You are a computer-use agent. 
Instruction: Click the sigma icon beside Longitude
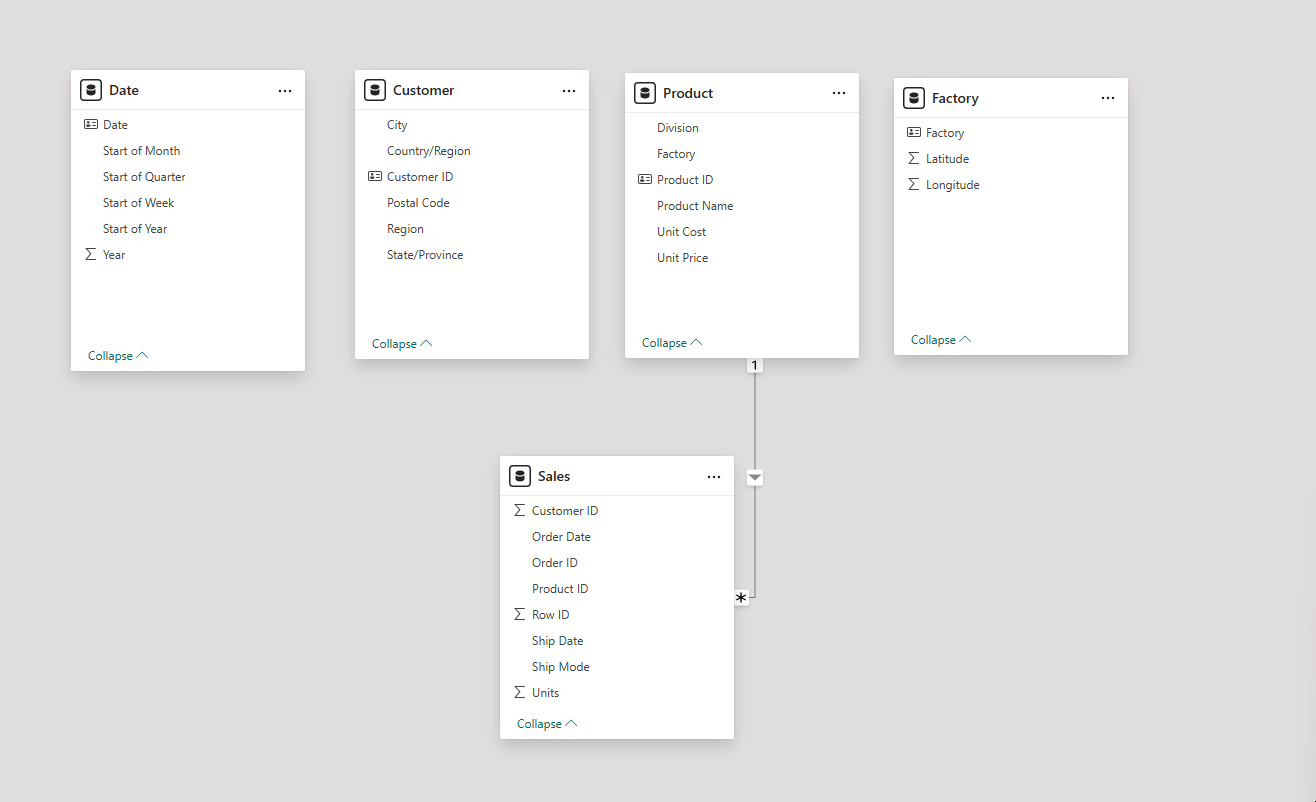coord(913,185)
